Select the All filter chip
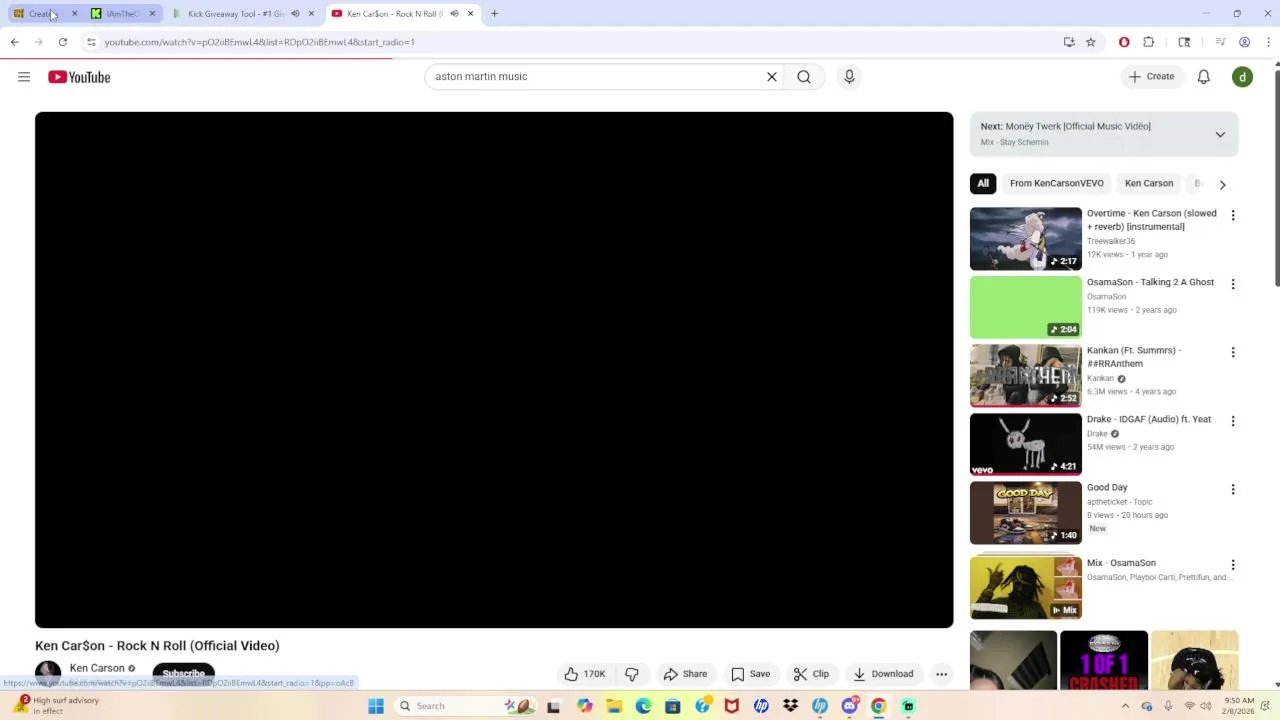This screenshot has width=1280, height=720. coord(983,183)
